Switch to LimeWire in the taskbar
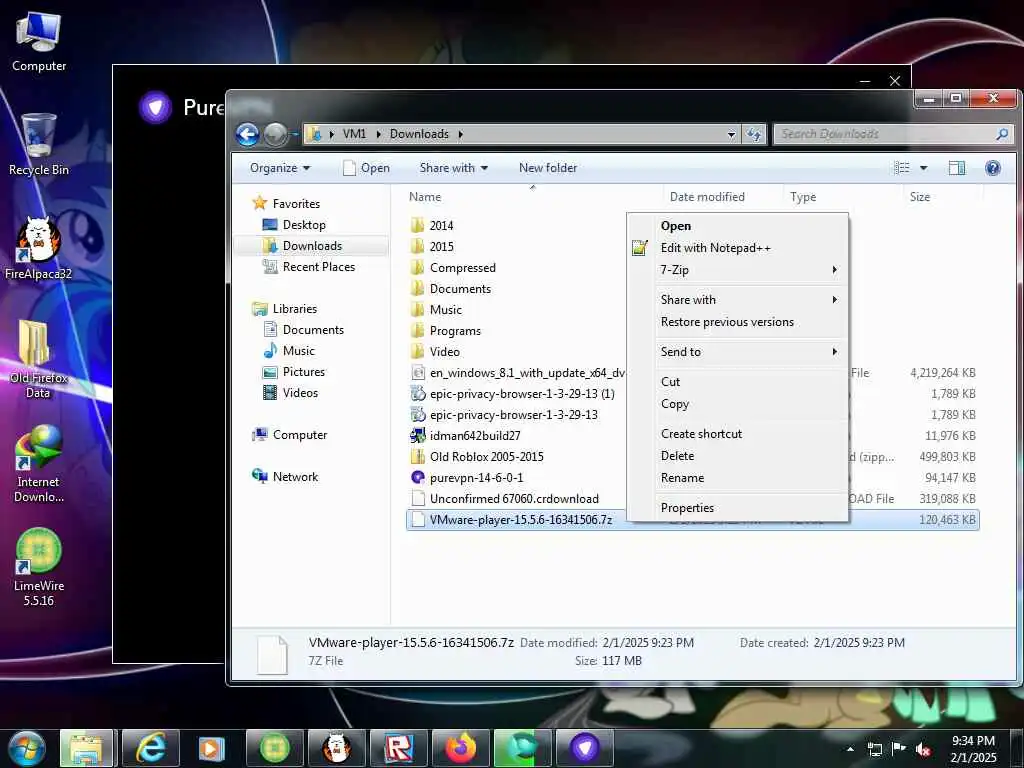Viewport: 1024px width, 768px height. [x=274, y=748]
